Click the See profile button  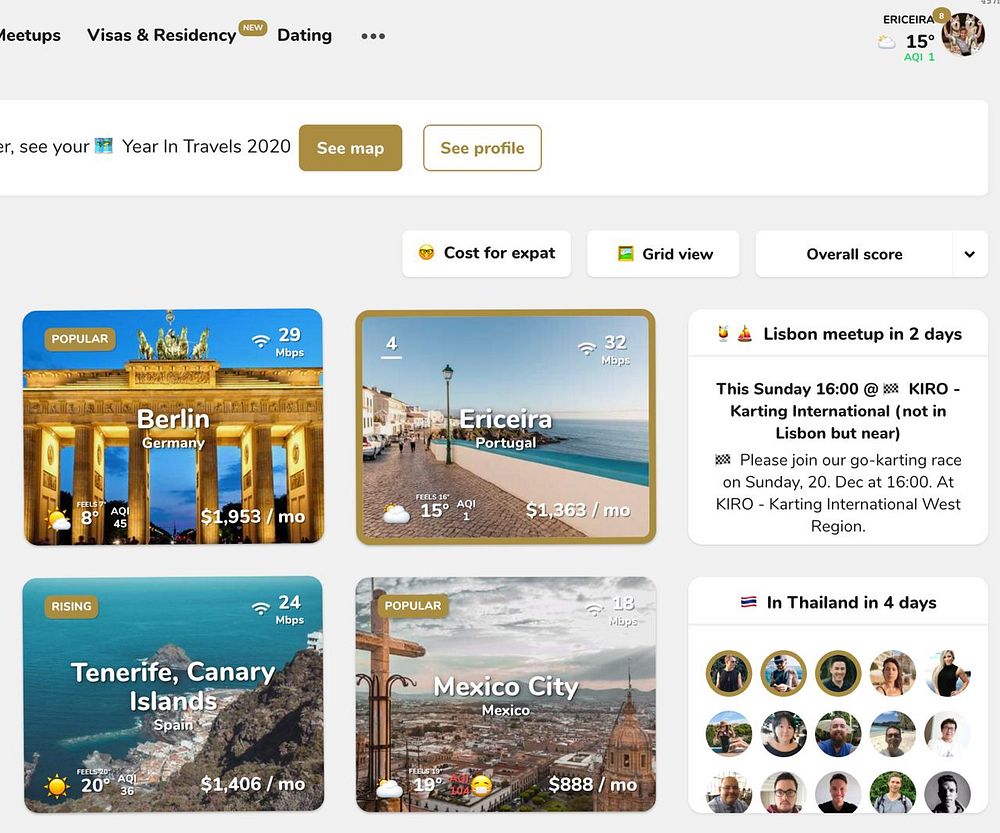point(482,148)
